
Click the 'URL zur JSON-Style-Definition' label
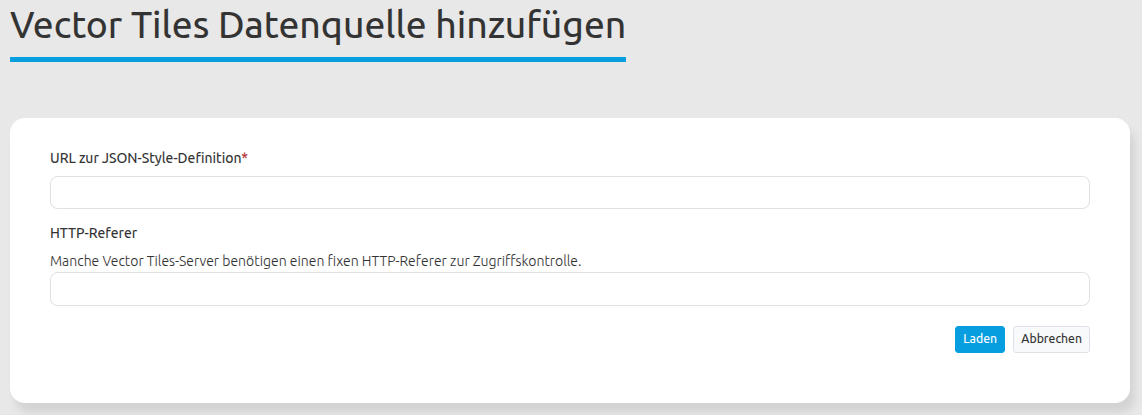click(x=145, y=158)
